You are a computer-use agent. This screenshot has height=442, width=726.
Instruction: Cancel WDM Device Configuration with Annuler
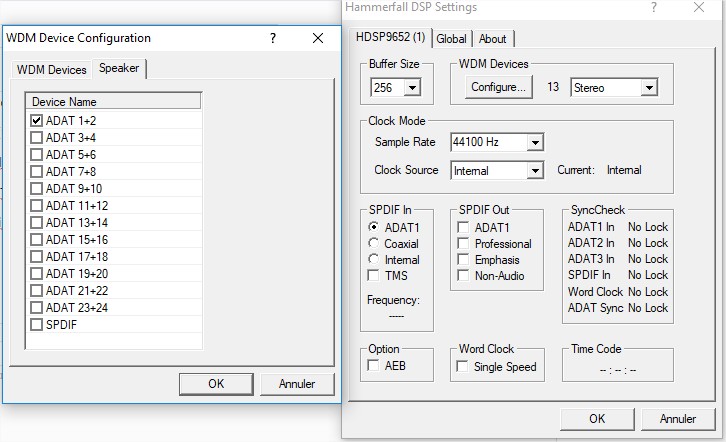297,384
